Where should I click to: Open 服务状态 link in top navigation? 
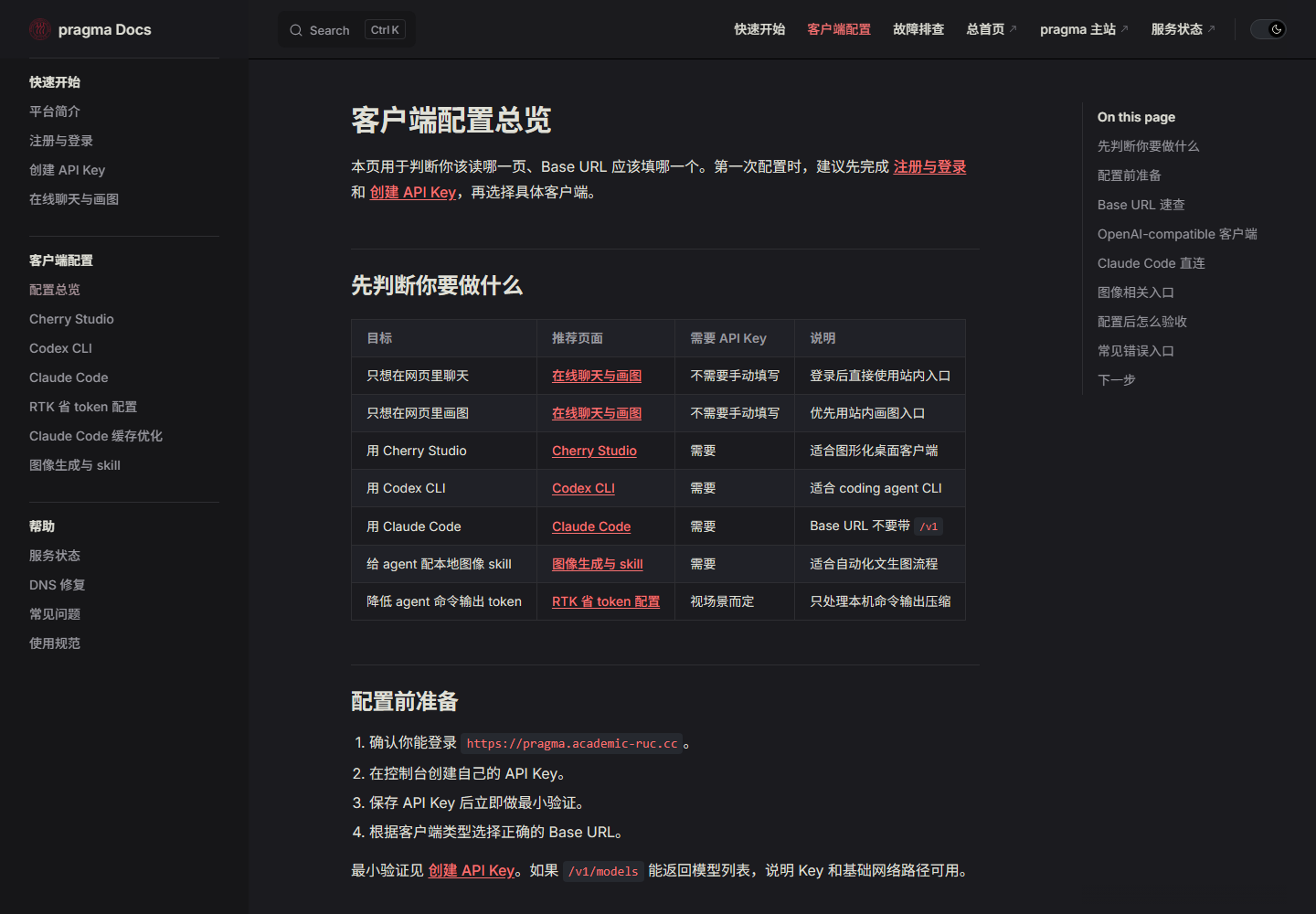(x=1183, y=29)
